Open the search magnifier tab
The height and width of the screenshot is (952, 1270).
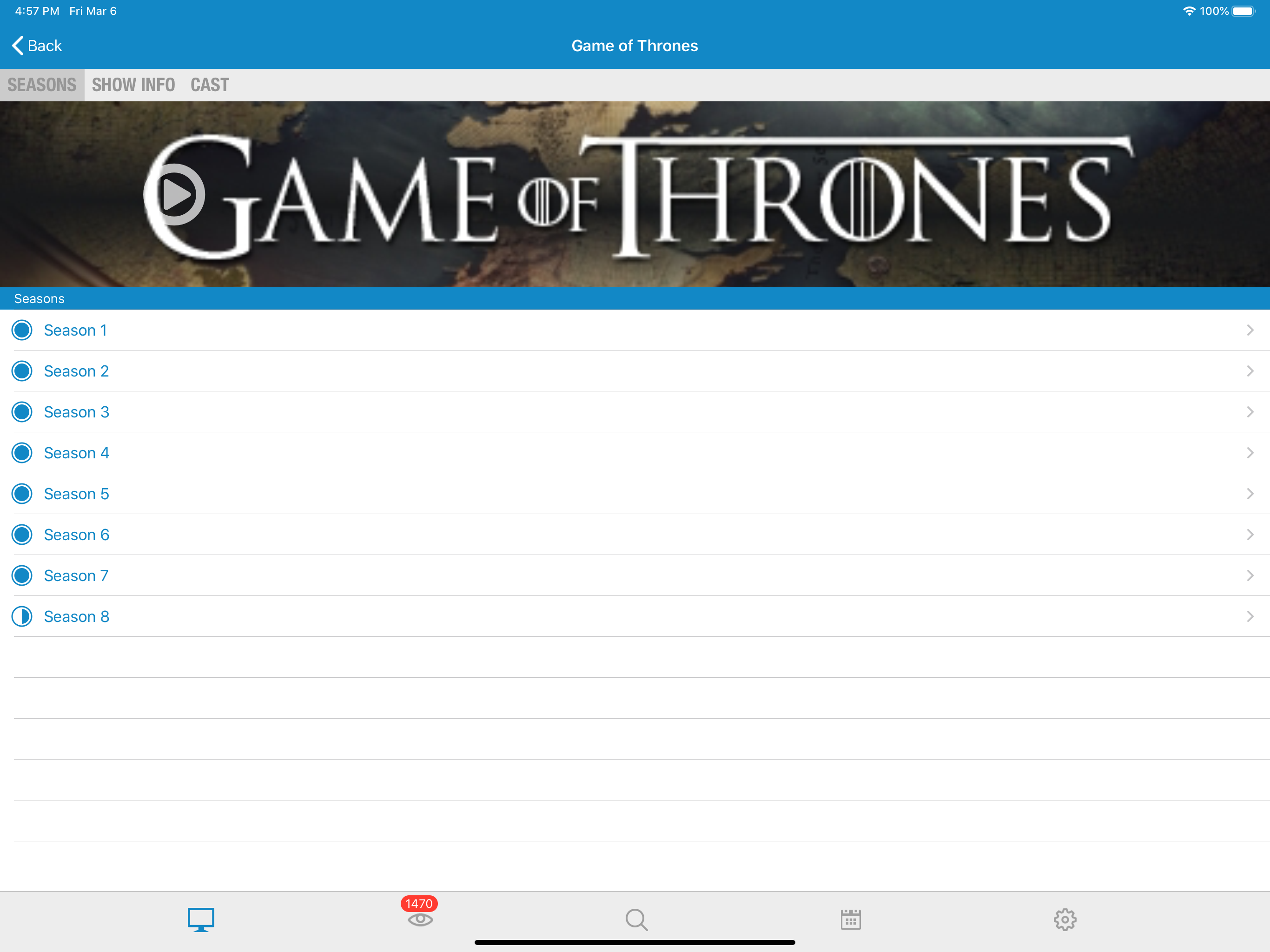[636, 919]
